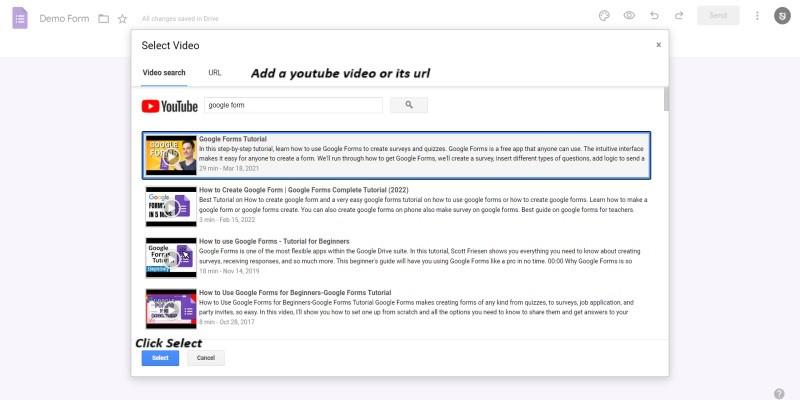Switch to the Video search tab
Screen dimensions: 800x400
164,72
